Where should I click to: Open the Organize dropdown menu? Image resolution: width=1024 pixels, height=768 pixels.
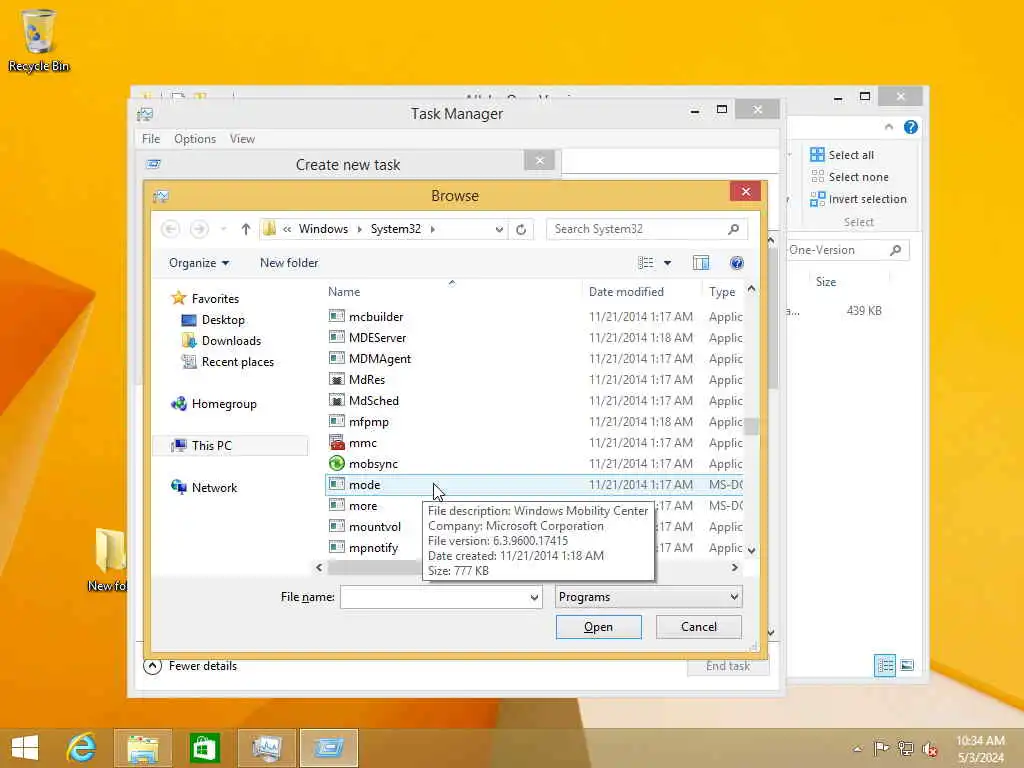[x=199, y=263]
